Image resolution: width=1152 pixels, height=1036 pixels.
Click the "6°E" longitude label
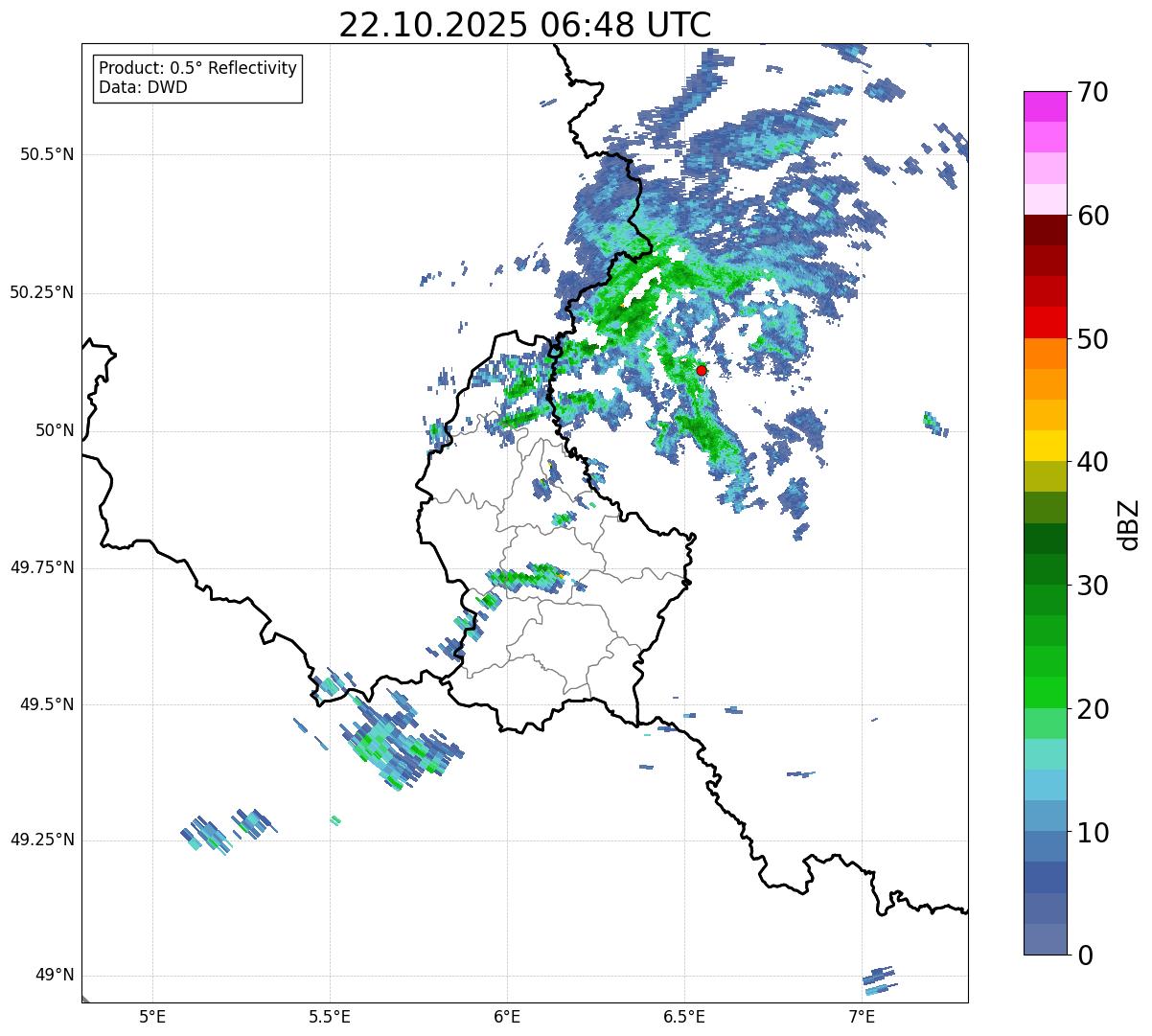point(507,1016)
